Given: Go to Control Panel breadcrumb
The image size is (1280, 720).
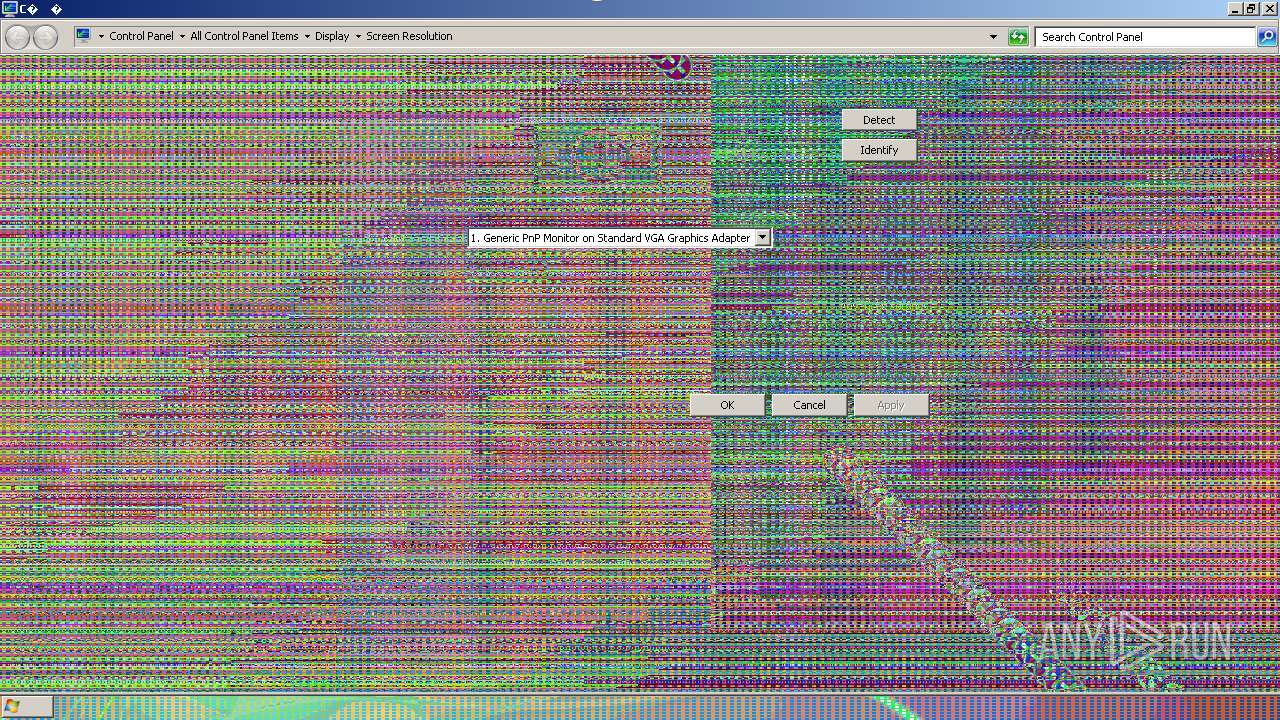Looking at the screenshot, I should click(x=141, y=36).
